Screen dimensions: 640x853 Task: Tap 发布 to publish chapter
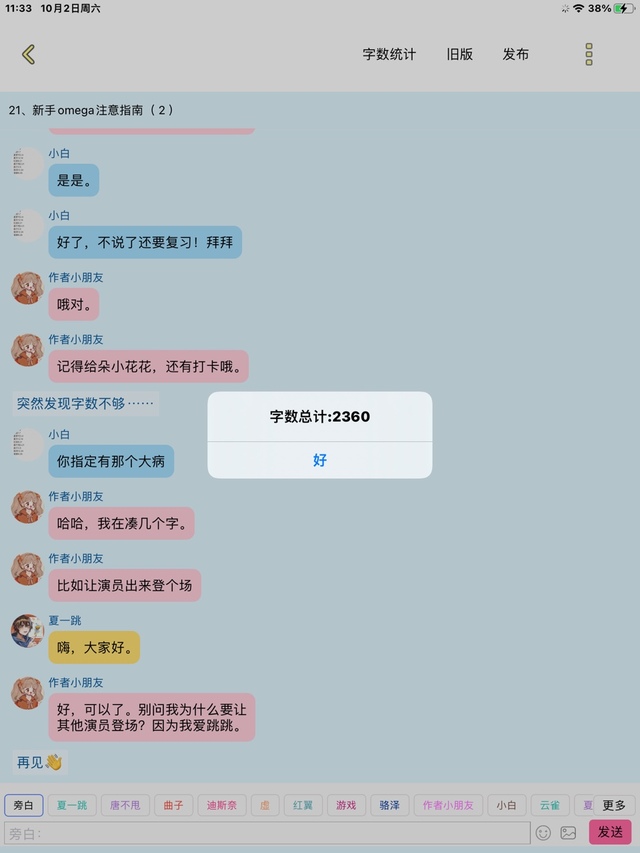coord(515,54)
